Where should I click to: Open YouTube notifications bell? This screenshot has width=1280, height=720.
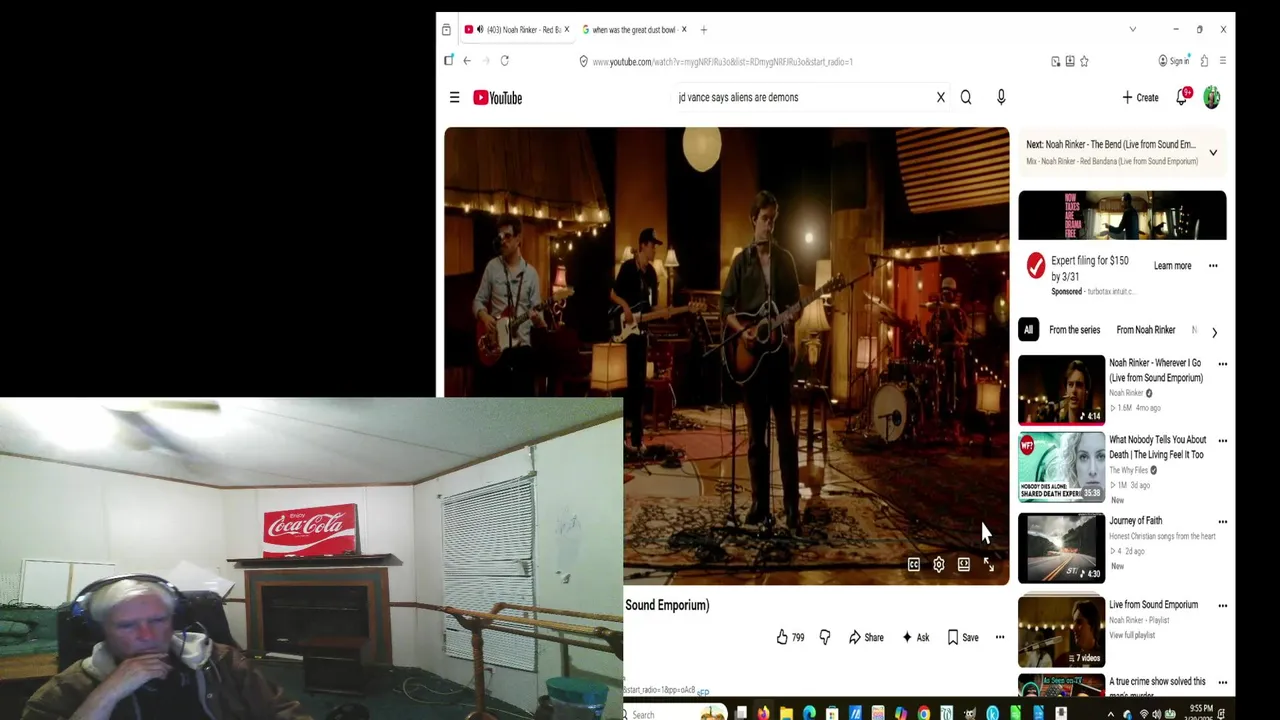[1183, 97]
